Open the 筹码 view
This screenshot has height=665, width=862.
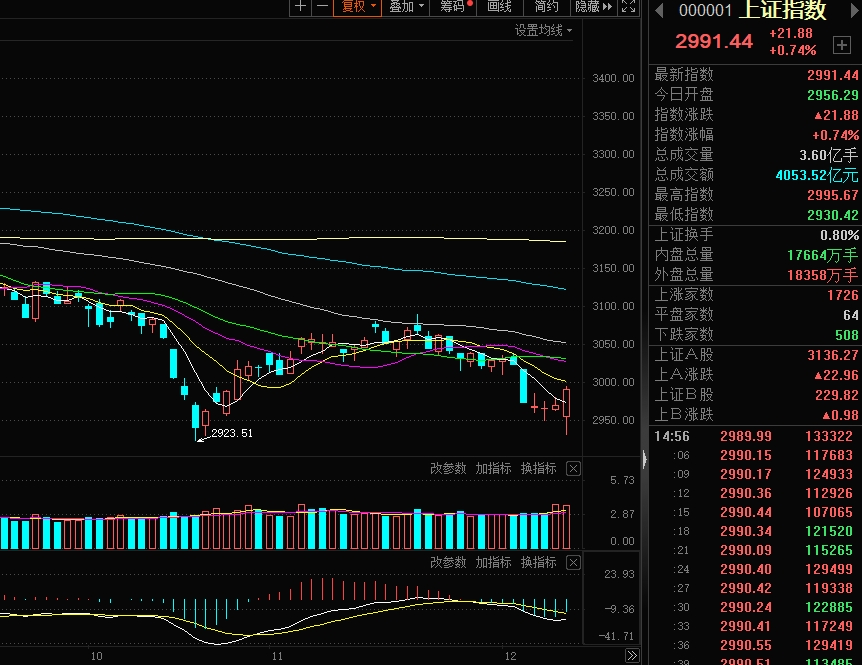[x=456, y=7]
